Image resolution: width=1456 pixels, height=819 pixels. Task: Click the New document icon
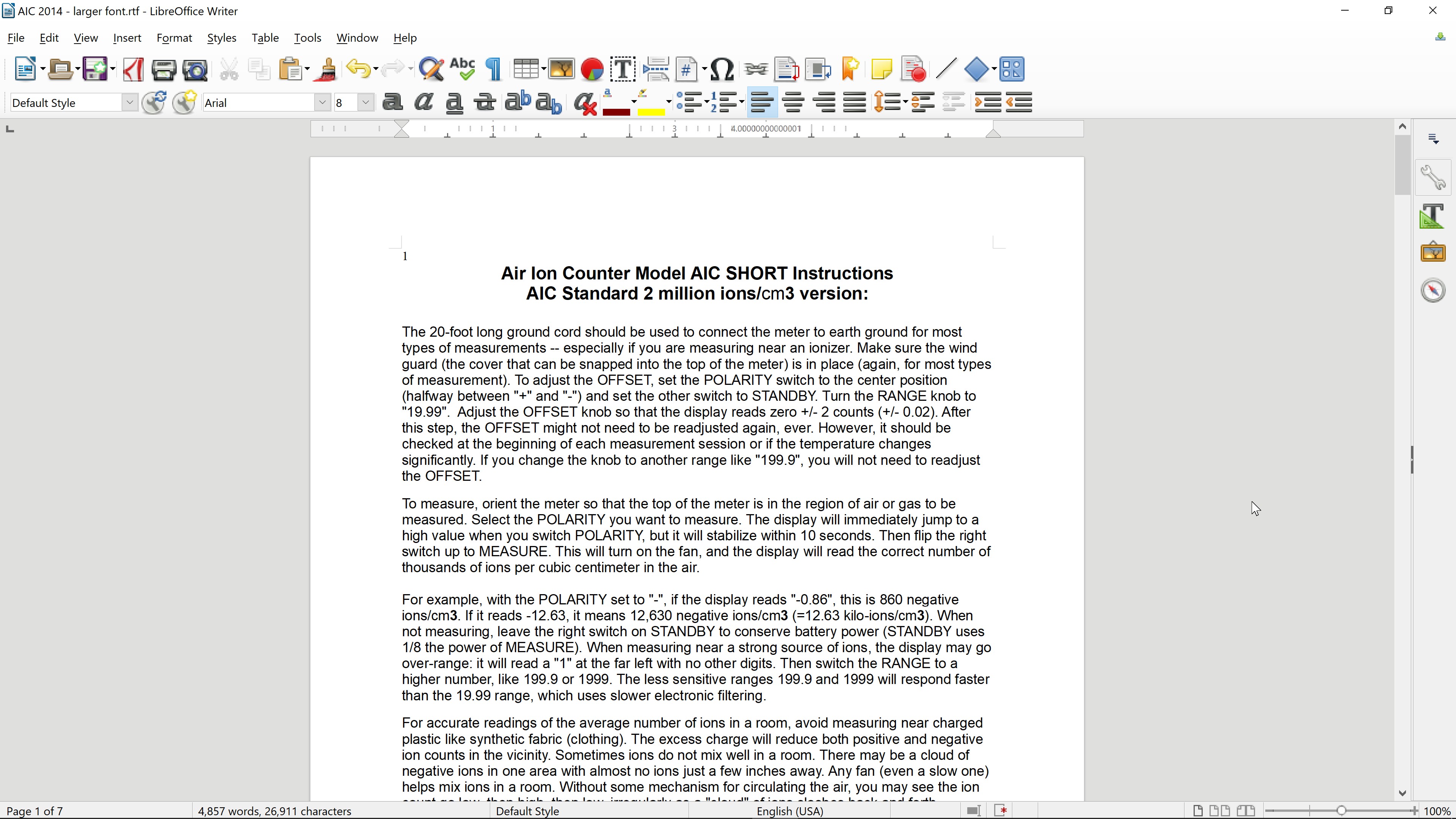(x=25, y=69)
